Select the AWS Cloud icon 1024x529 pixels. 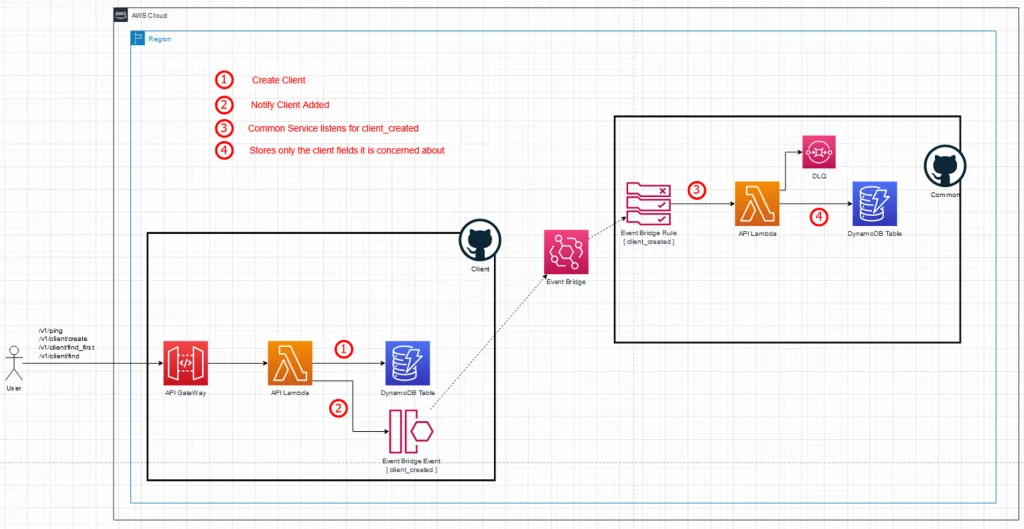pyautogui.click(x=122, y=15)
